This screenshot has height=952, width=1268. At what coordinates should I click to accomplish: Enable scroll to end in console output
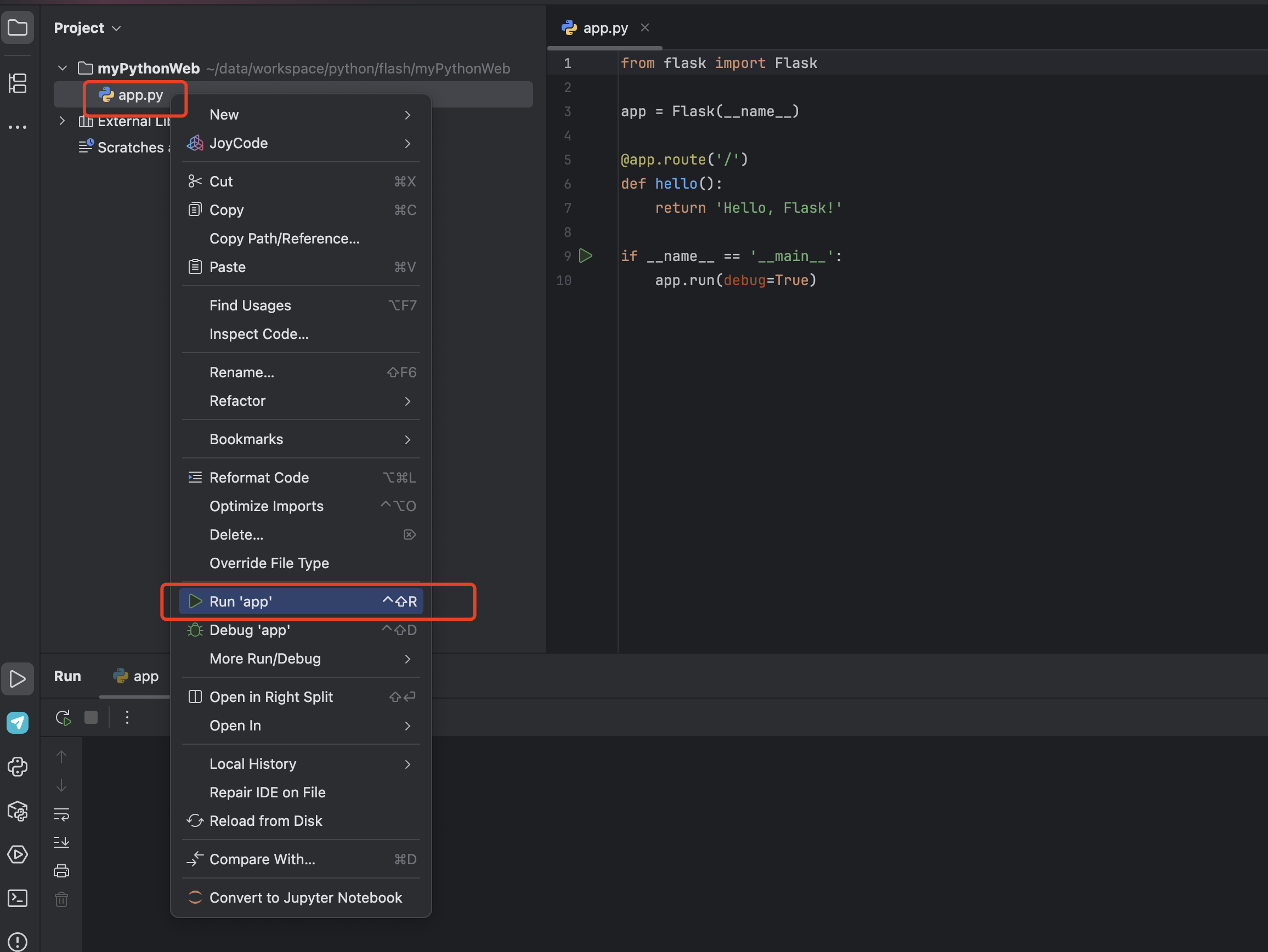(61, 841)
